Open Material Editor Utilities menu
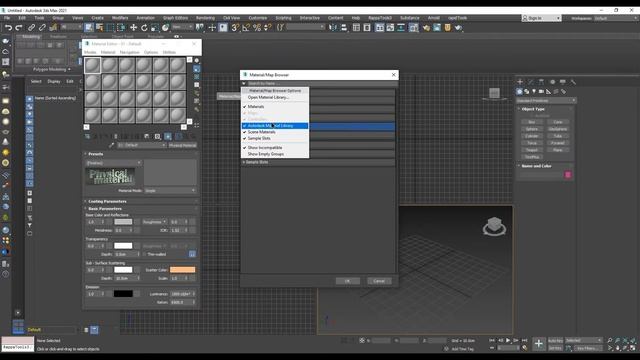Screen dimensions: 640x360 [169, 52]
